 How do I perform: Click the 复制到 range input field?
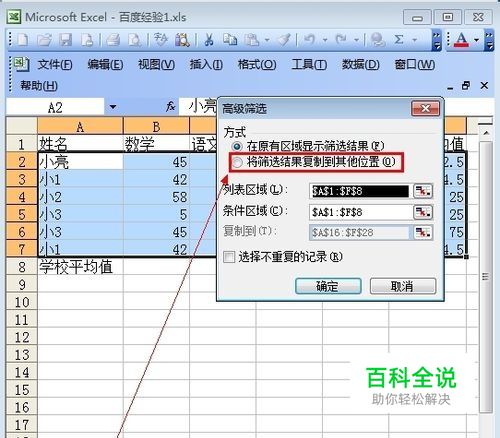click(x=360, y=233)
